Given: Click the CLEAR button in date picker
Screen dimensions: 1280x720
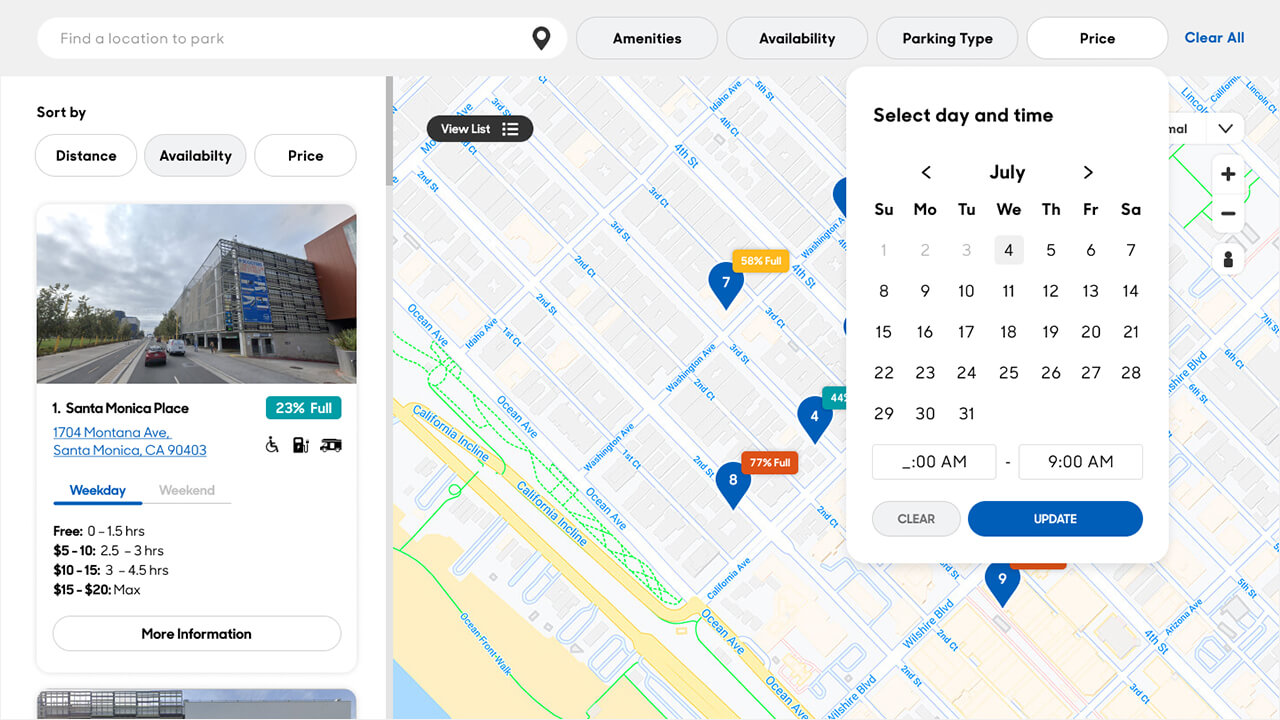Looking at the screenshot, I should pyautogui.click(x=916, y=519).
